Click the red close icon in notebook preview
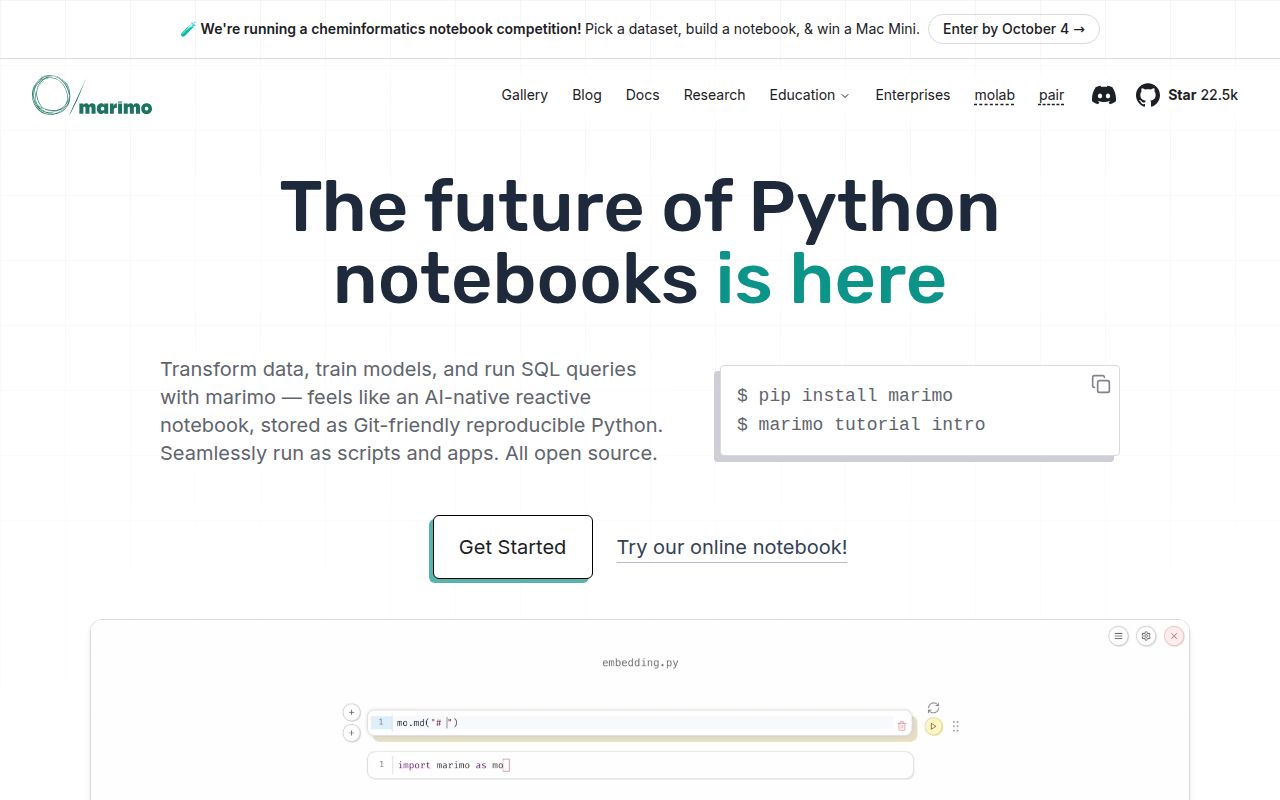 1175,636
